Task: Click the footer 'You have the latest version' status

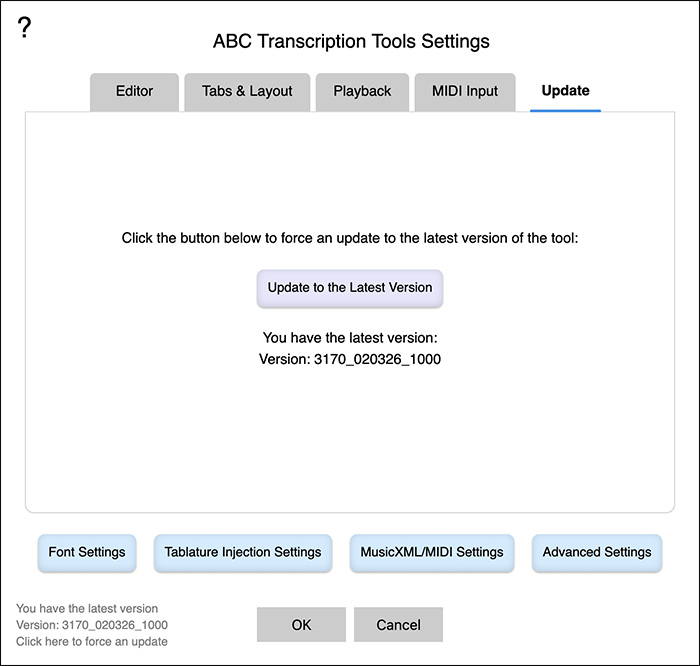Action: 87,608
